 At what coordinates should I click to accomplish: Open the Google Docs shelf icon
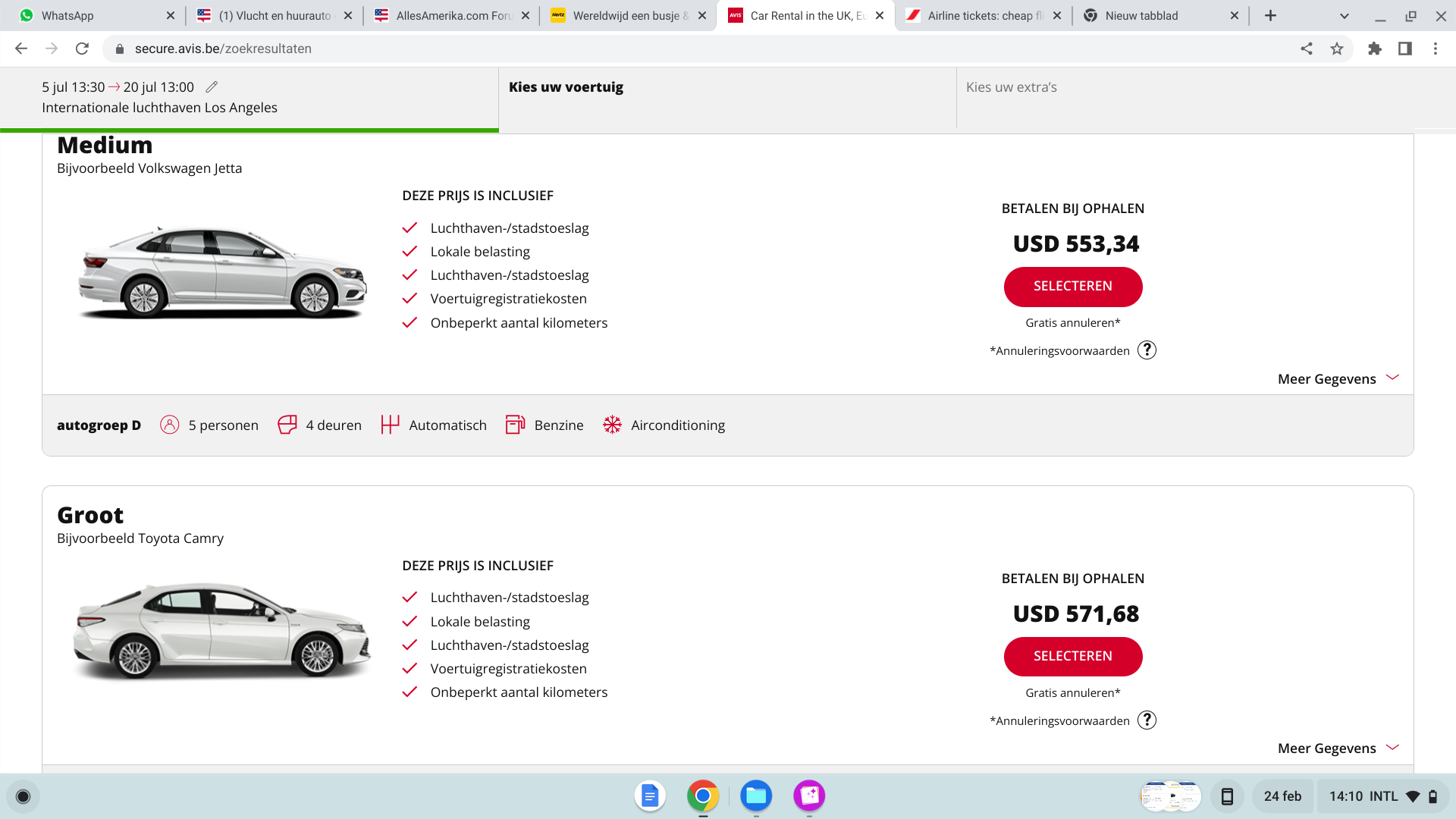pyautogui.click(x=650, y=795)
